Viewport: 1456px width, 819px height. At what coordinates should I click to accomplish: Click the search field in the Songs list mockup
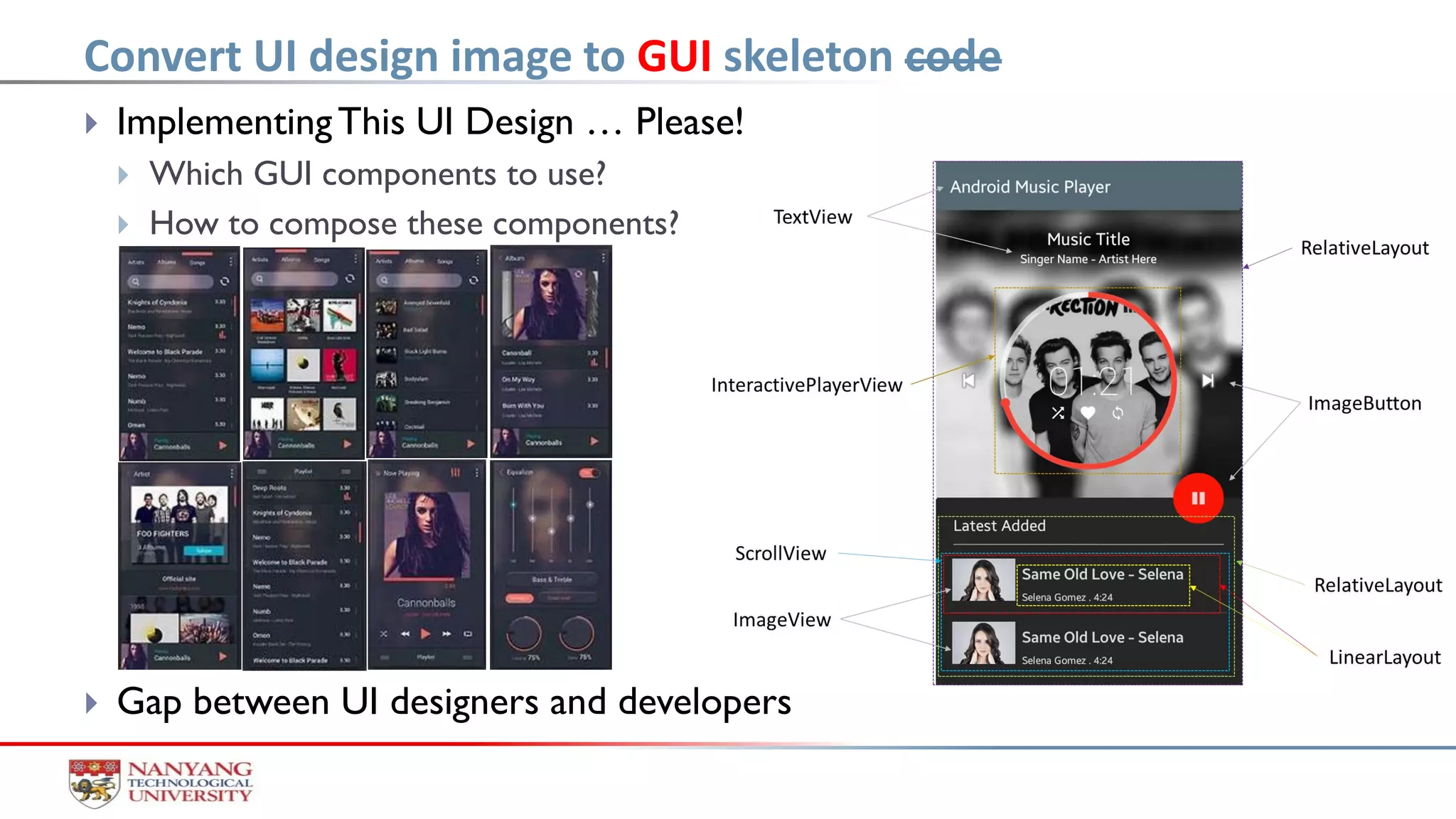[171, 282]
